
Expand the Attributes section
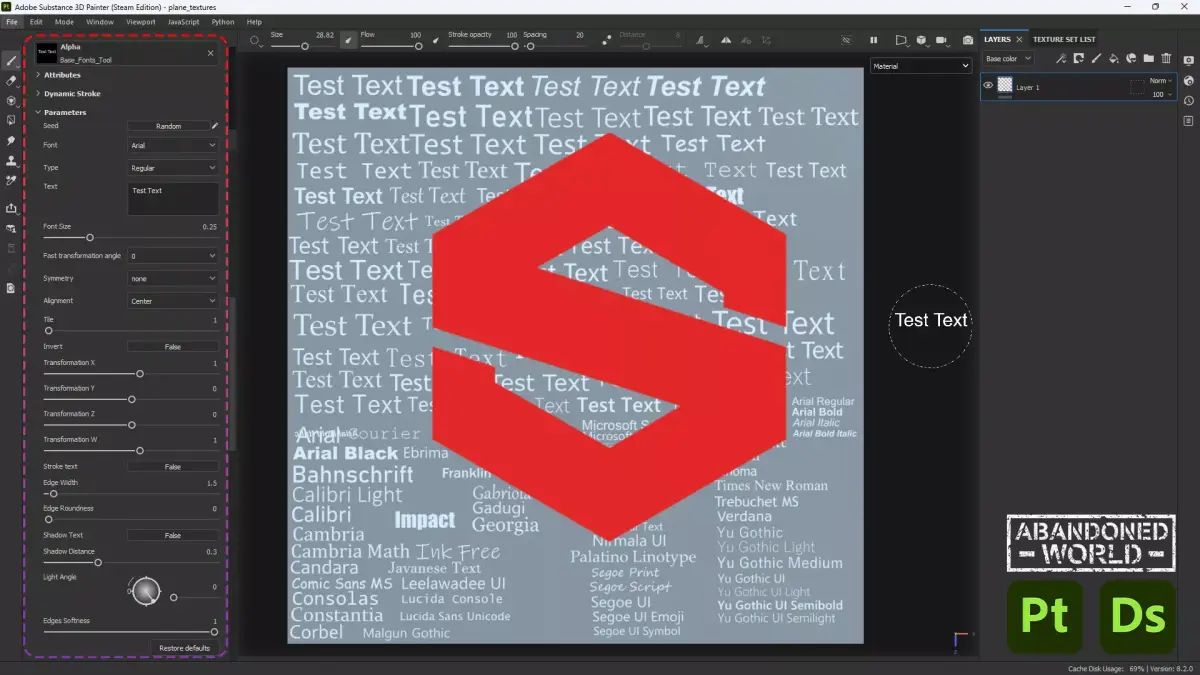(x=62, y=75)
